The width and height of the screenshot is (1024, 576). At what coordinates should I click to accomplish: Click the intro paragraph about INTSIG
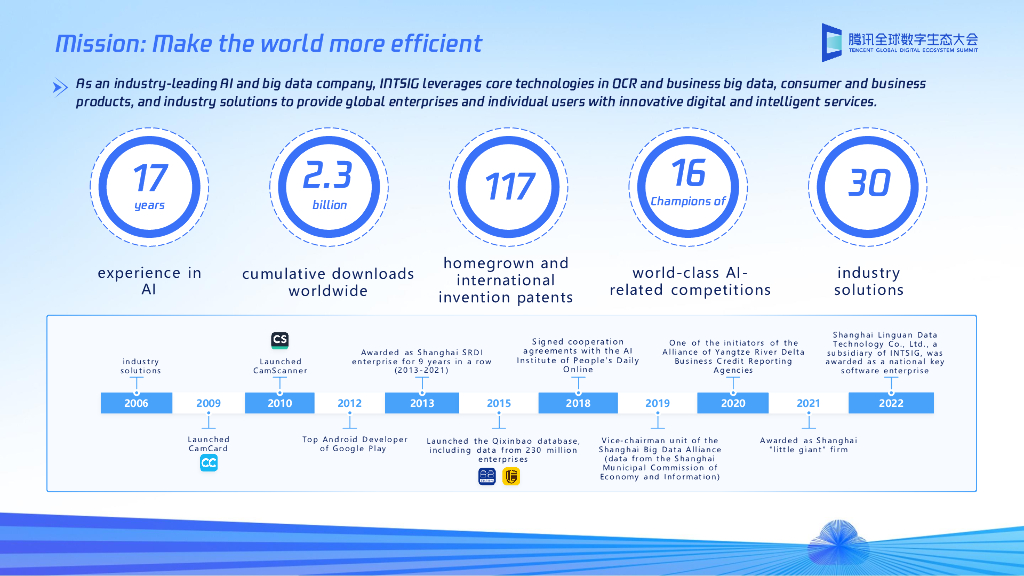[x=500, y=93]
